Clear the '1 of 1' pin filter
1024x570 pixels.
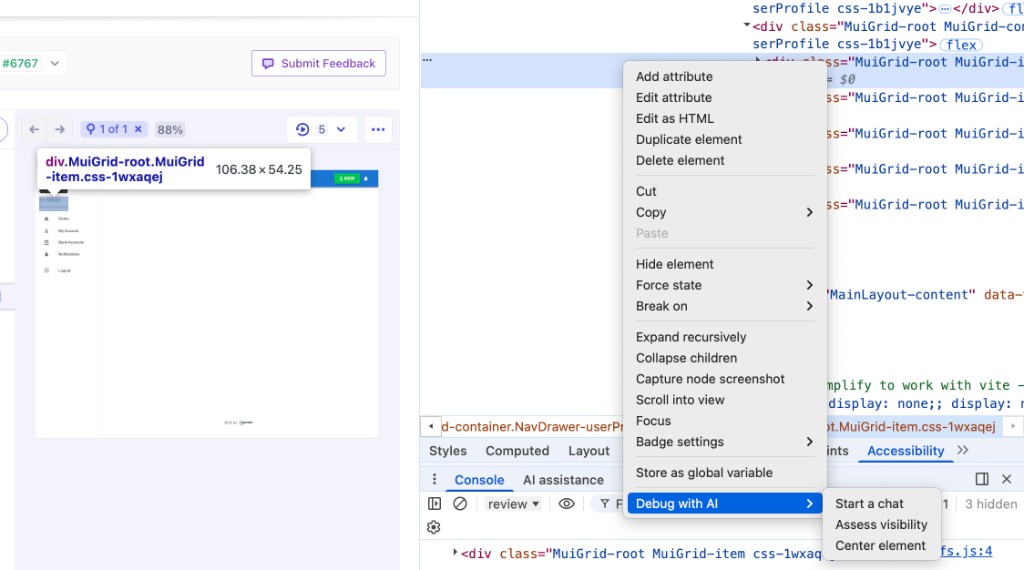[138, 129]
